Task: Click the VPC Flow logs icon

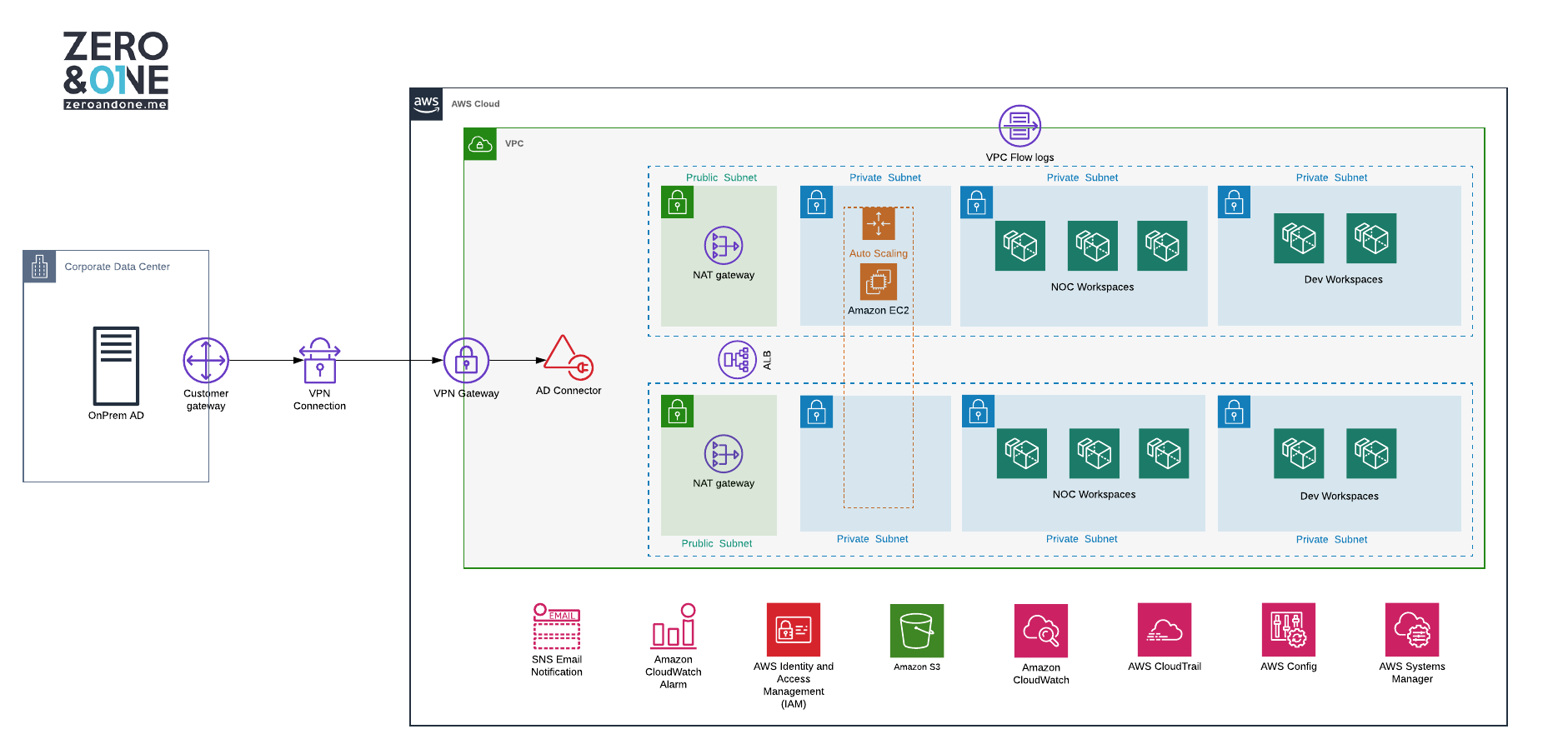Action: [x=1019, y=126]
